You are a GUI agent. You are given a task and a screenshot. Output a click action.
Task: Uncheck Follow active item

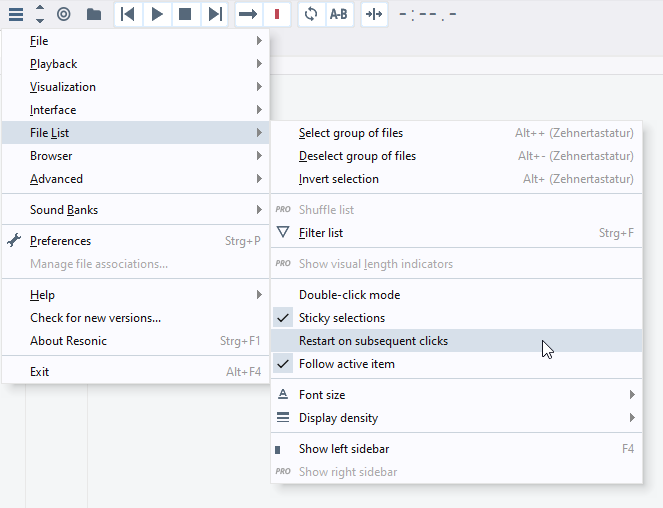point(347,364)
